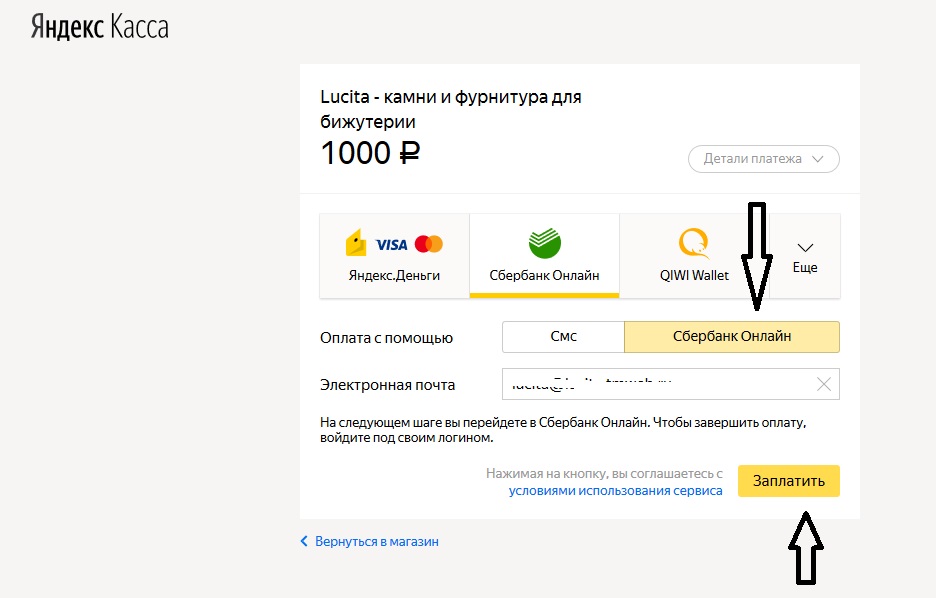Switch to the QIWI Wallet tab label
936x598 pixels.
[694, 275]
